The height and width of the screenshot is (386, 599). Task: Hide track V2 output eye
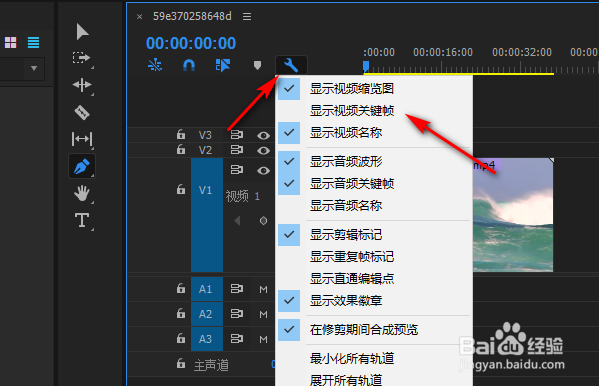click(x=263, y=151)
